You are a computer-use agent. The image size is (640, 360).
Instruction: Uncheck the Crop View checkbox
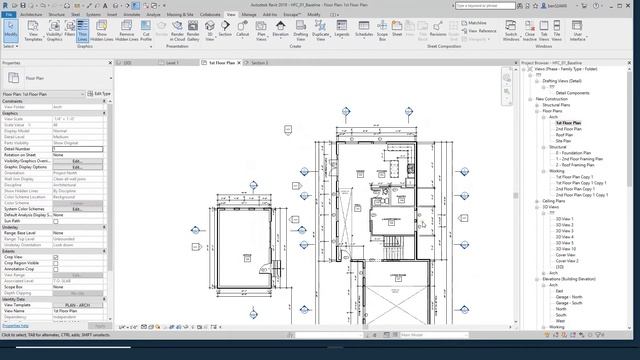56,257
